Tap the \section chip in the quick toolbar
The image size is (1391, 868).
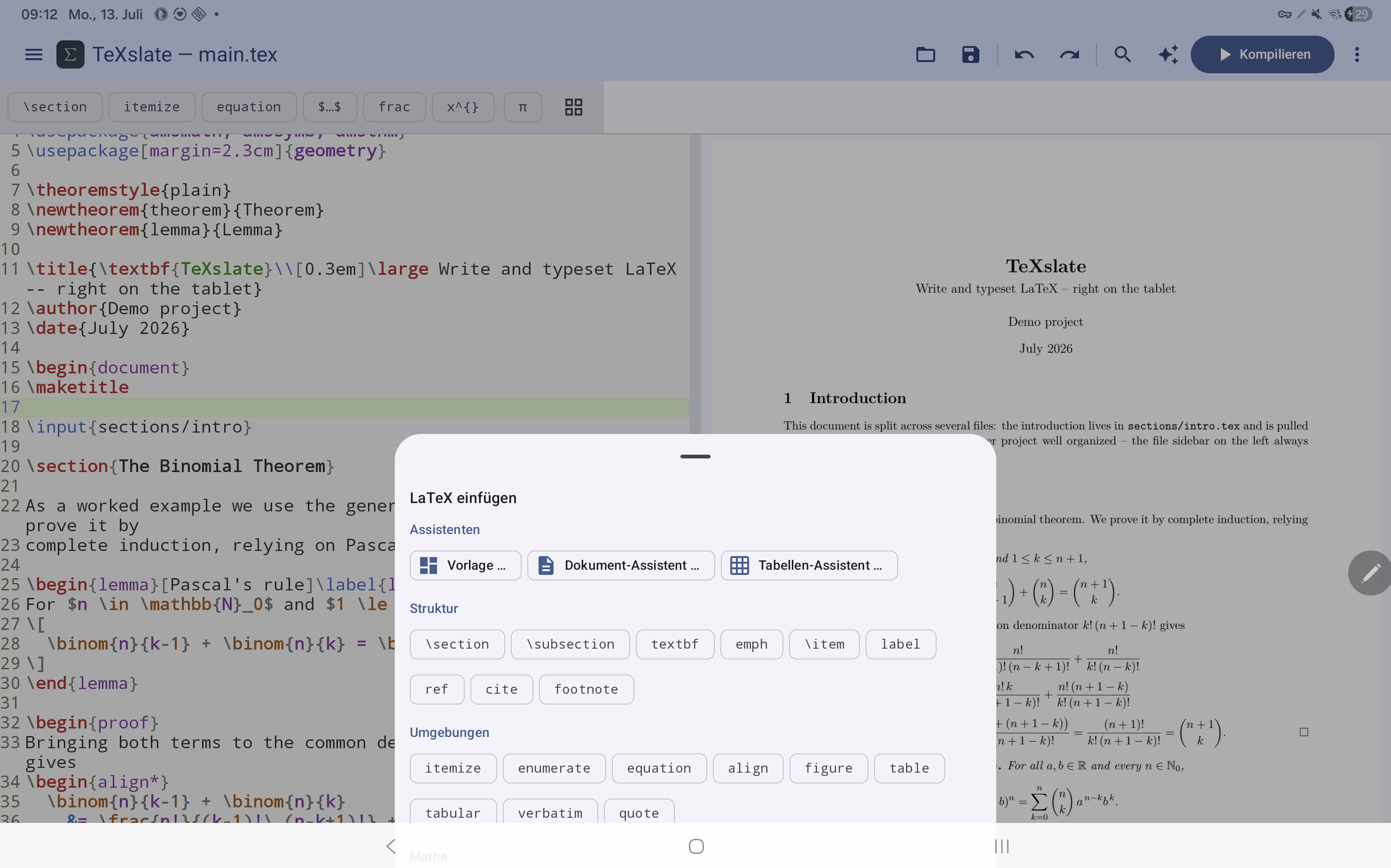coord(55,107)
